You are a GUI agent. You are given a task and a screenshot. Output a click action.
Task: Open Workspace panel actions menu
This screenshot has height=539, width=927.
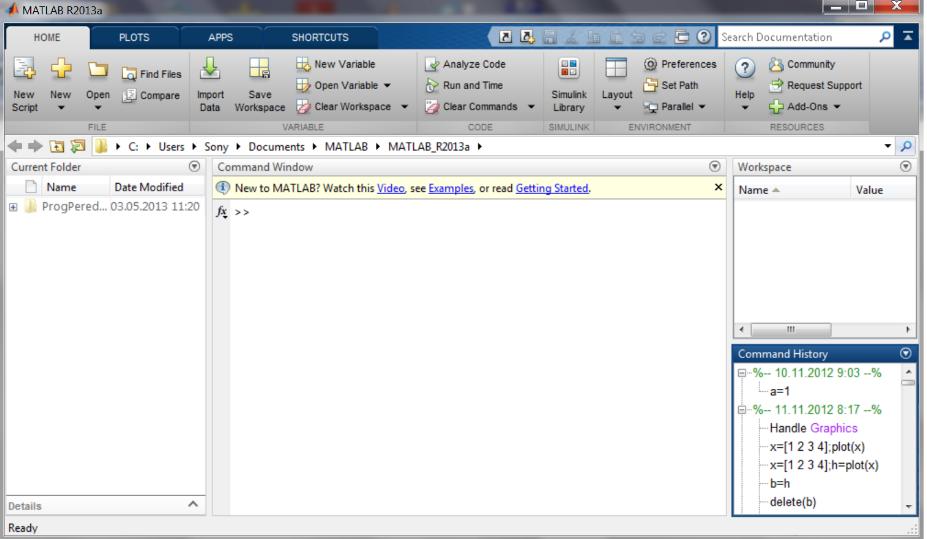tap(905, 167)
